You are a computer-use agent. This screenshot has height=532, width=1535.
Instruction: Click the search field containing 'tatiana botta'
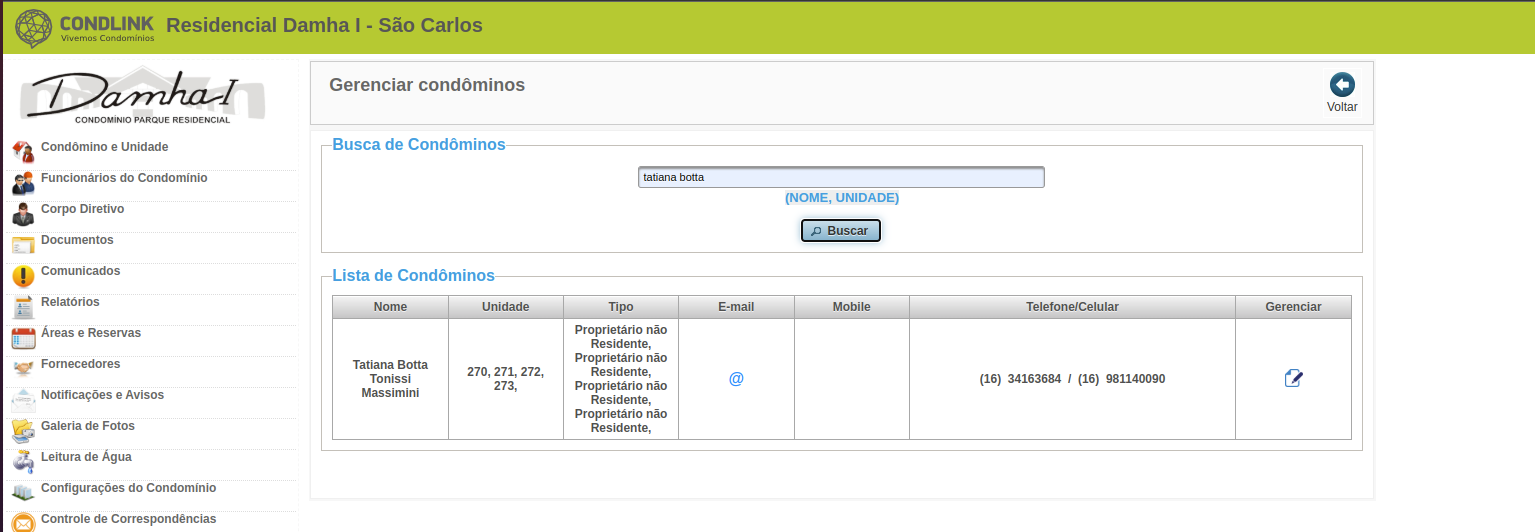[841, 177]
